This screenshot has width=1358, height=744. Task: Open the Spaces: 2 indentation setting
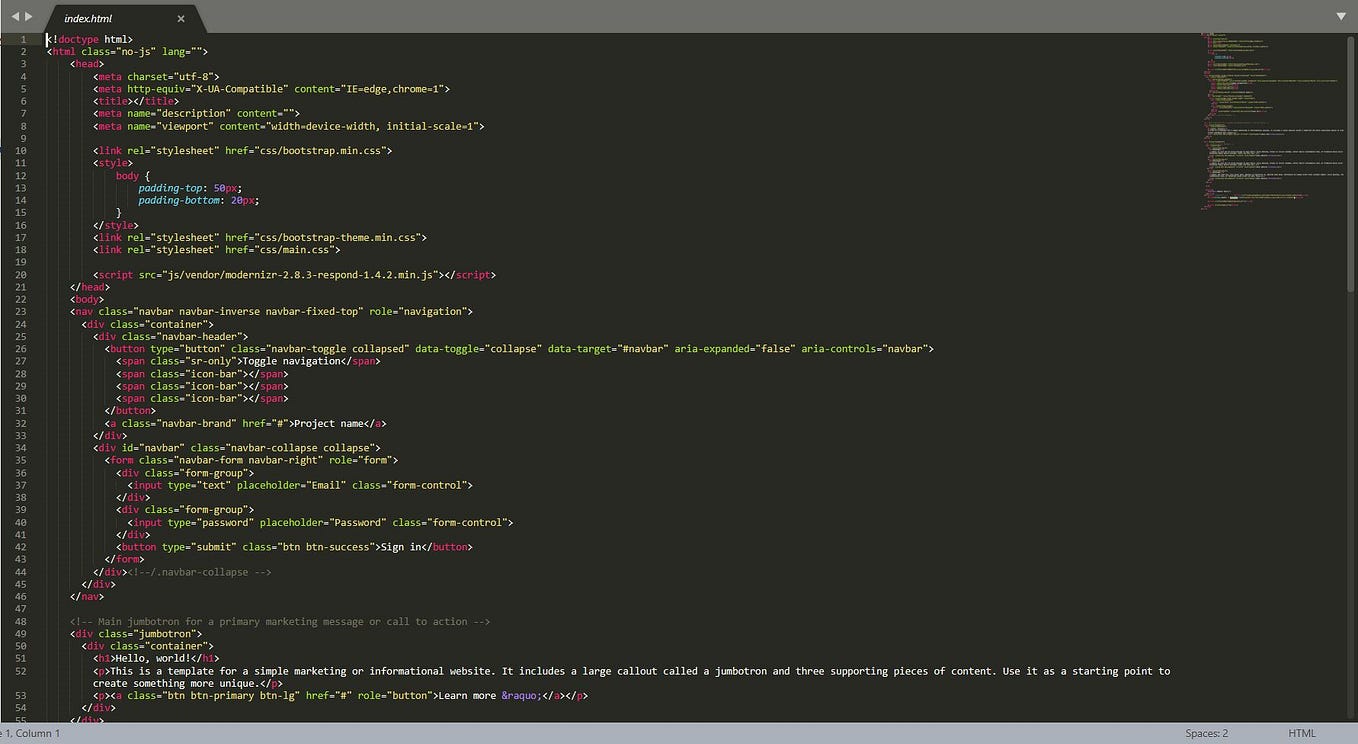point(1206,733)
